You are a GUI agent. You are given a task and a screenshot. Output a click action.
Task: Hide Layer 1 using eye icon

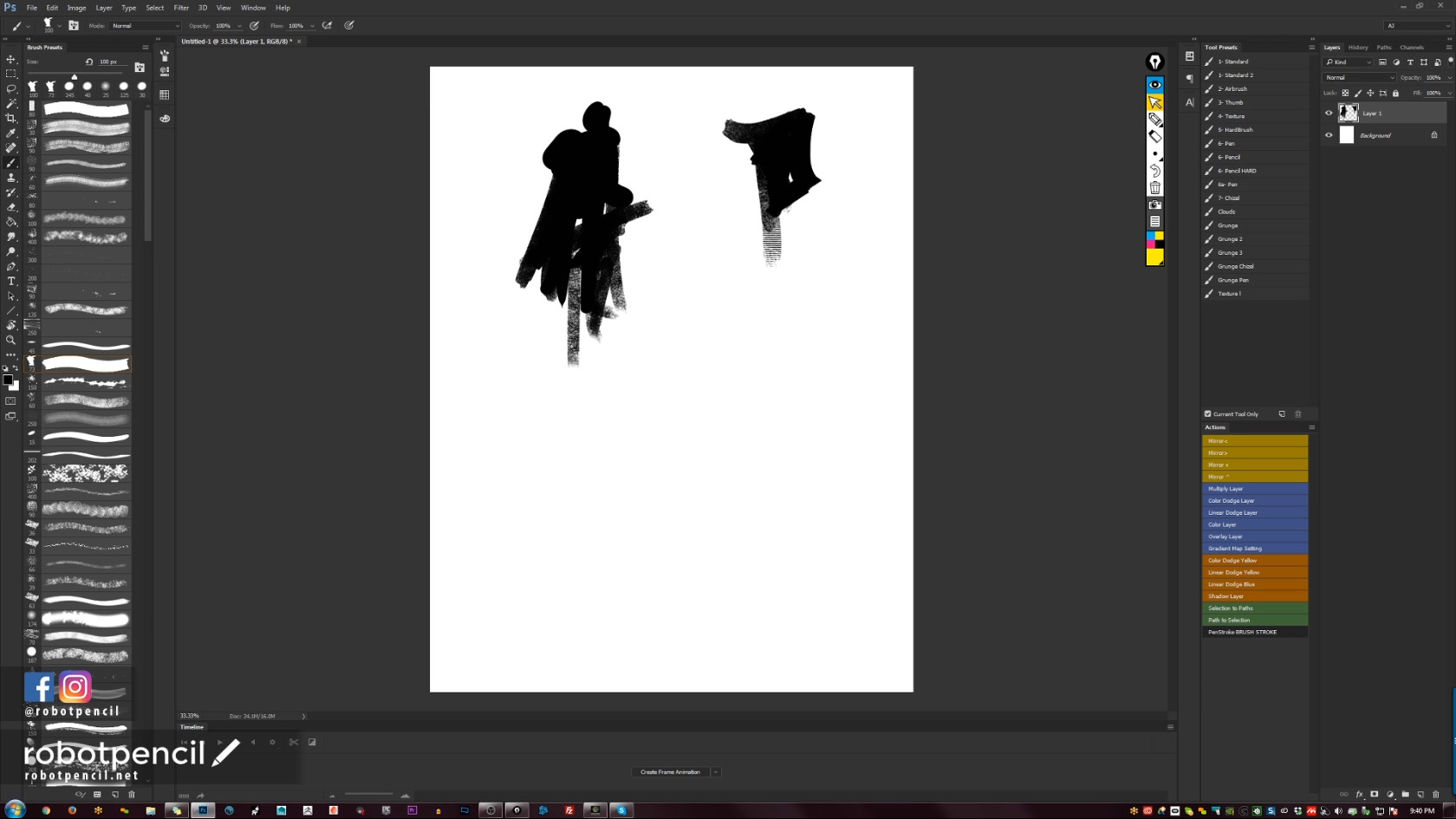click(1329, 113)
